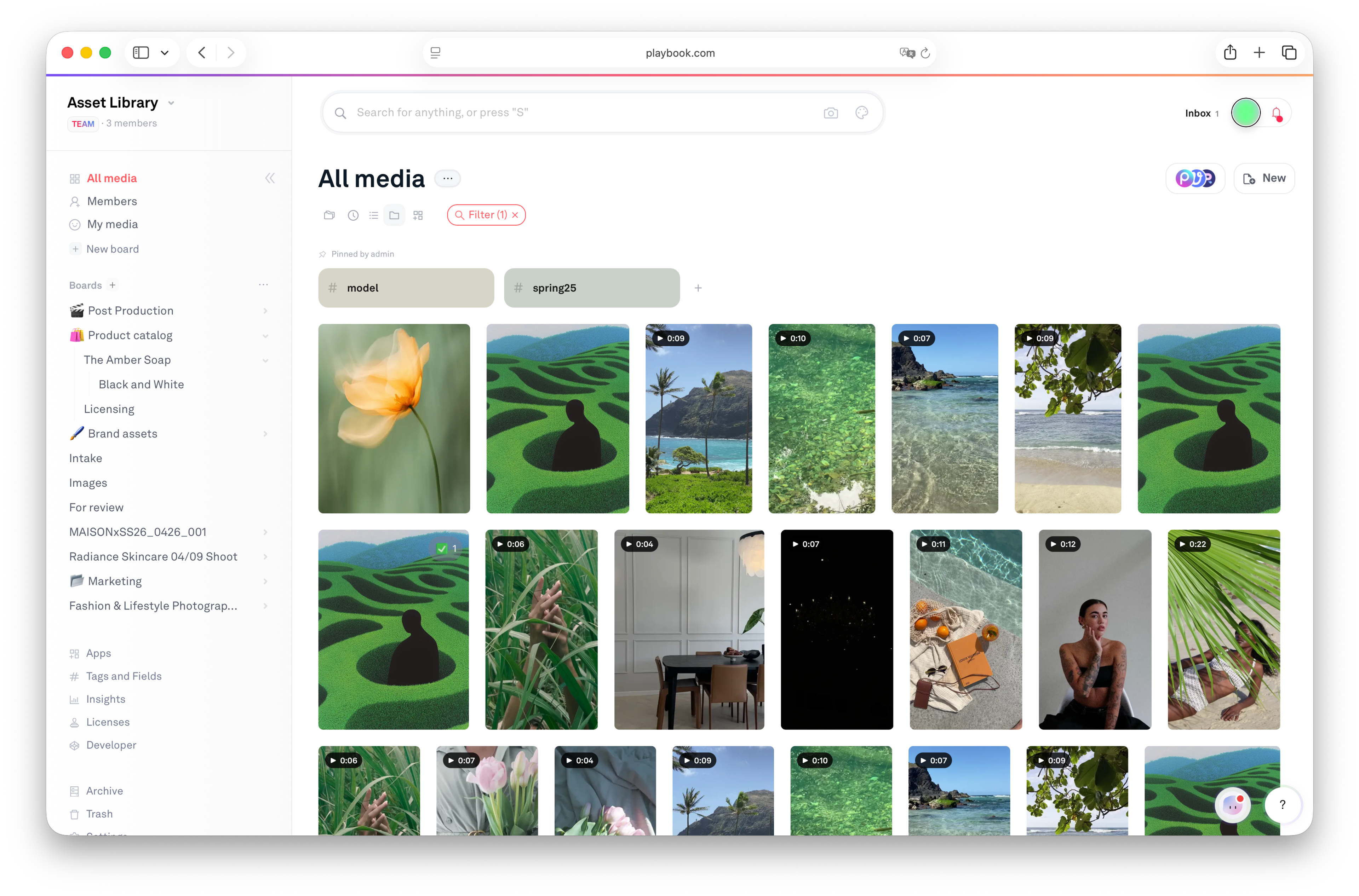1359x896 pixels.
Task: Open the 0:22 palm leaf video
Action: [x=1223, y=630]
